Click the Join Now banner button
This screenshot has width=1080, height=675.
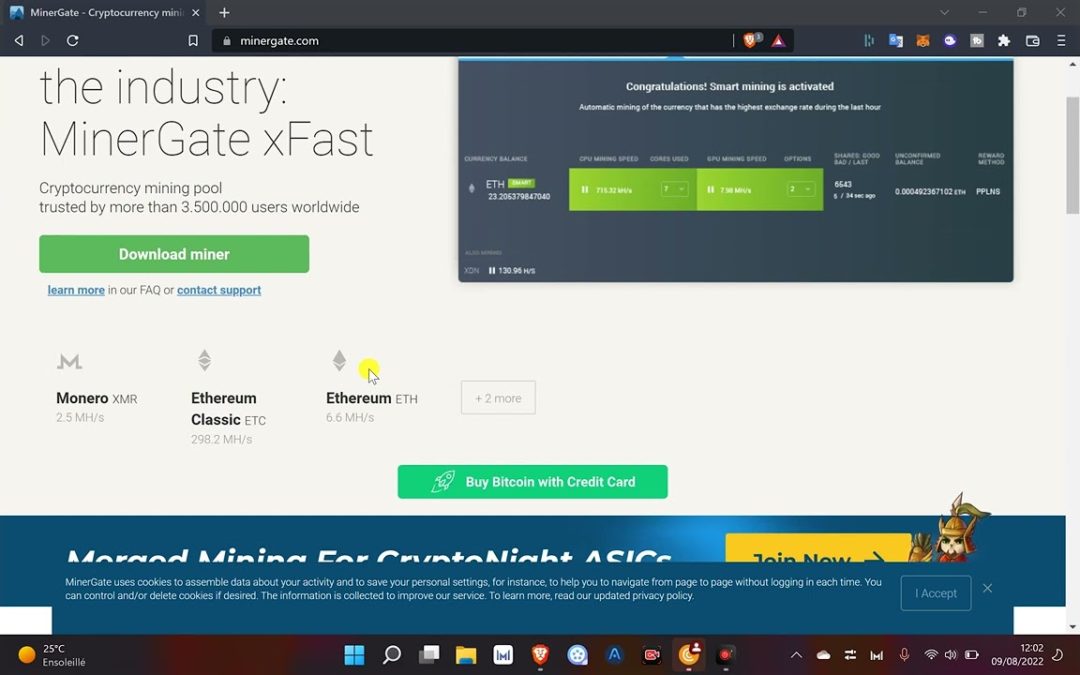point(818,548)
